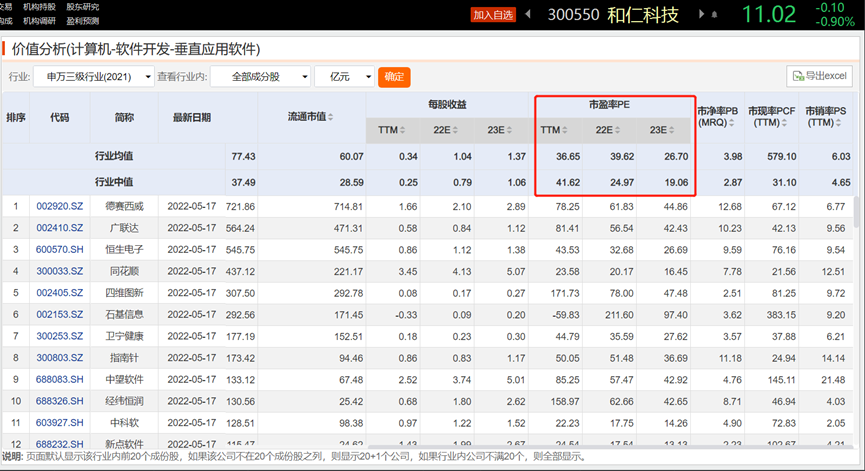
Task: Click the 加入自选 button
Action: [x=493, y=15]
